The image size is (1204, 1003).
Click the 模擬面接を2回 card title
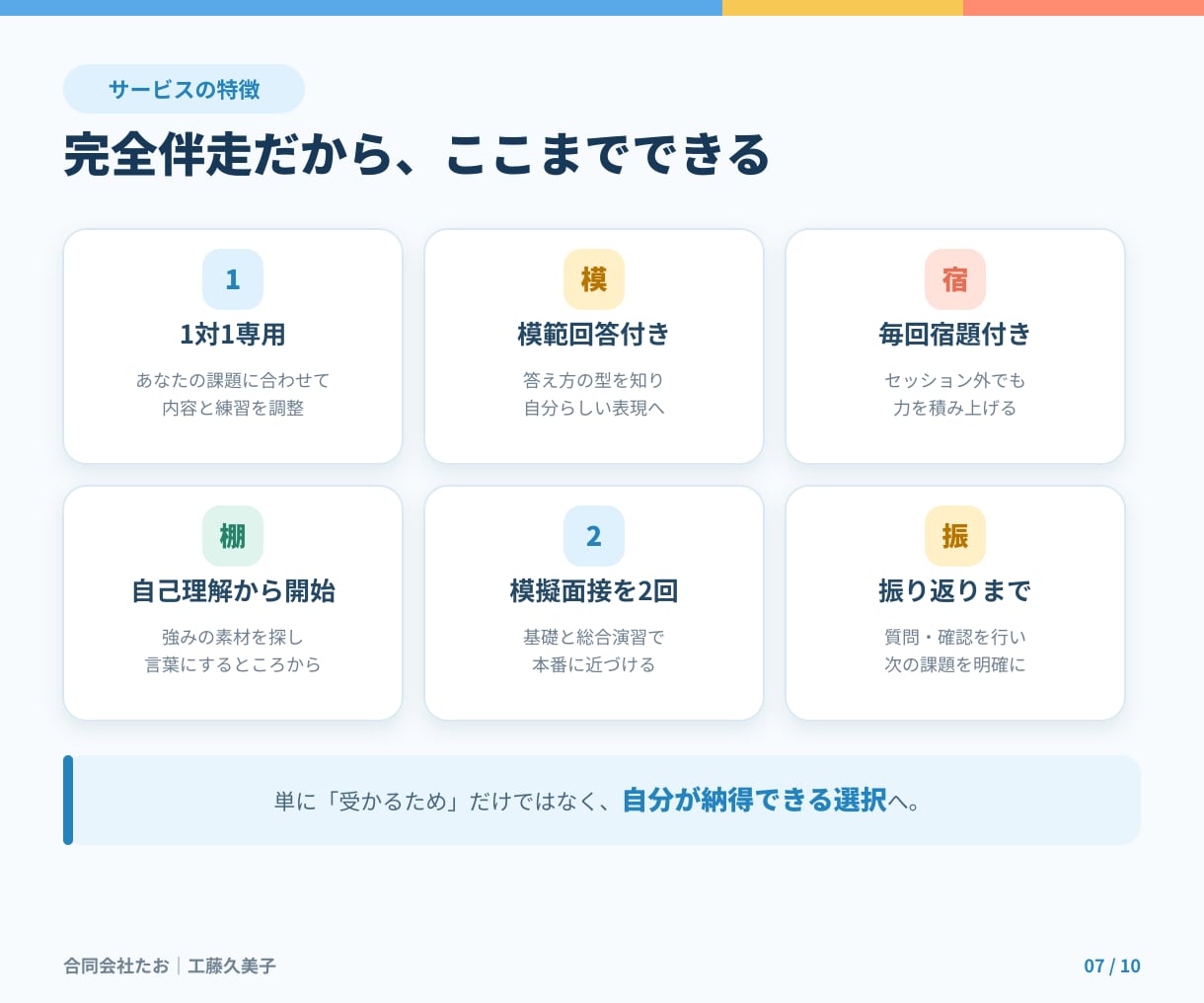[594, 591]
